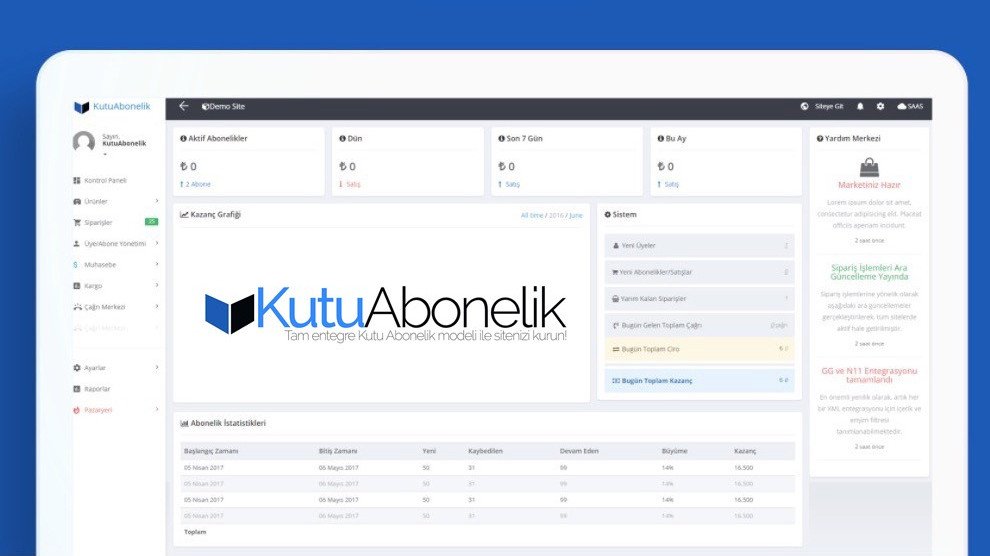
Task: Open Kontrol Paneli menu item
Action: tap(105, 180)
